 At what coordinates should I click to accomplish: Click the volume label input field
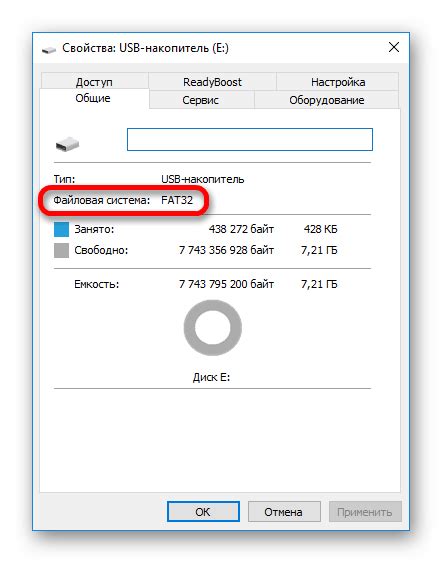pyautogui.click(x=250, y=139)
